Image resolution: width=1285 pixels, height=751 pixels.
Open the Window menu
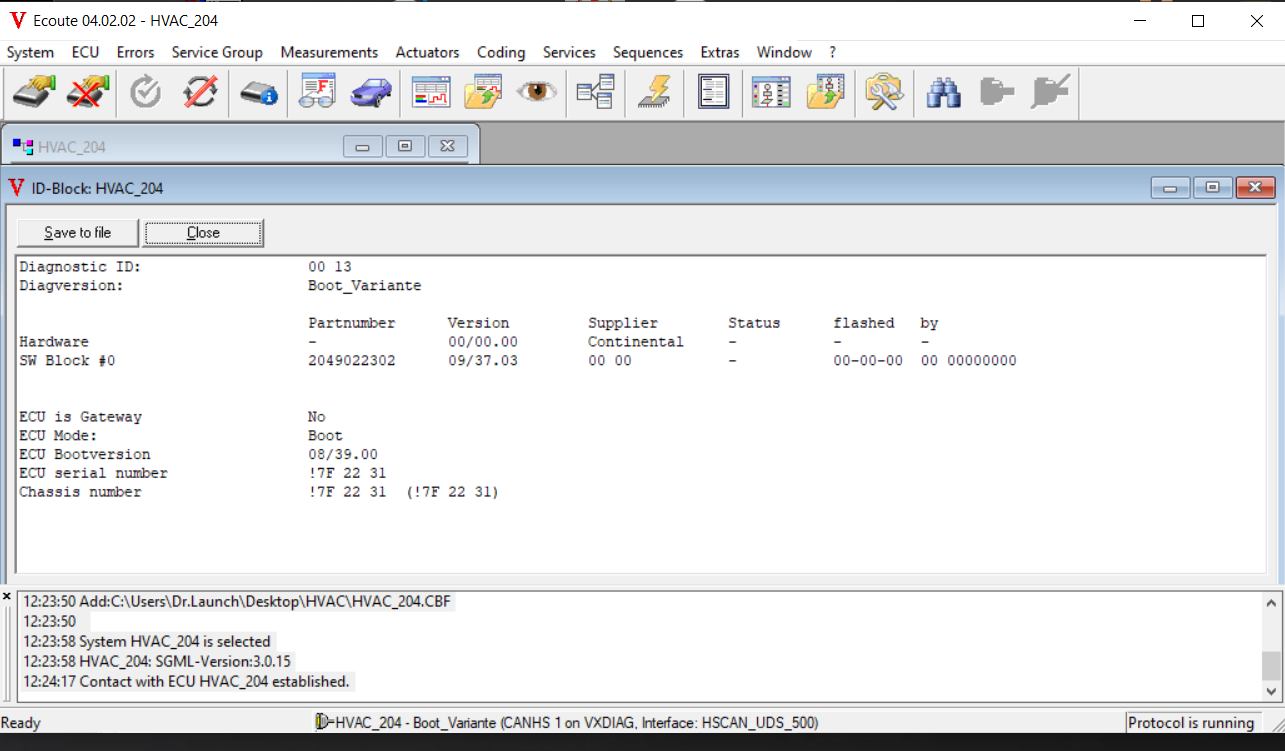click(784, 52)
